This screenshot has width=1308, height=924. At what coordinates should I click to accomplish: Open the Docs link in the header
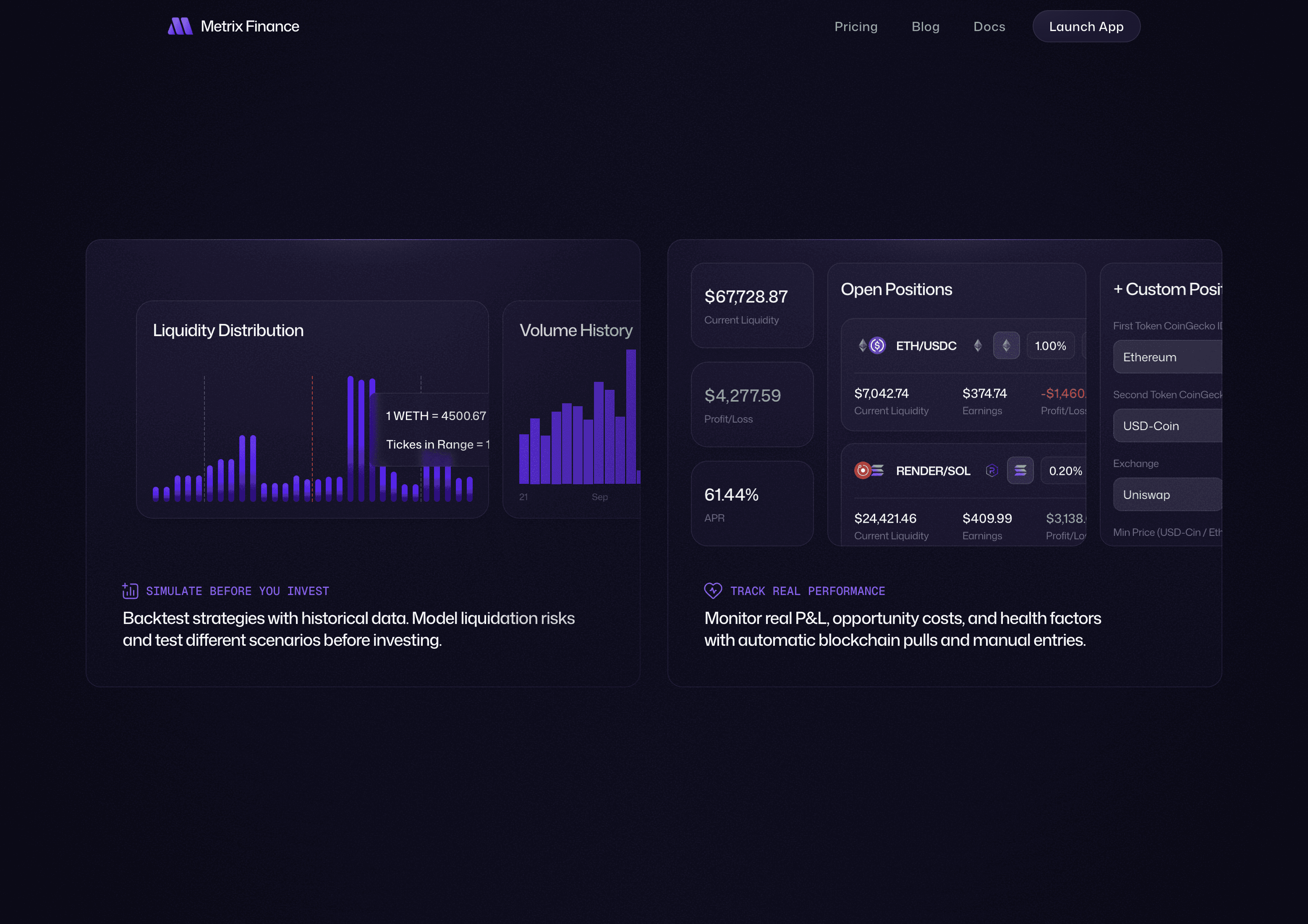(x=989, y=27)
